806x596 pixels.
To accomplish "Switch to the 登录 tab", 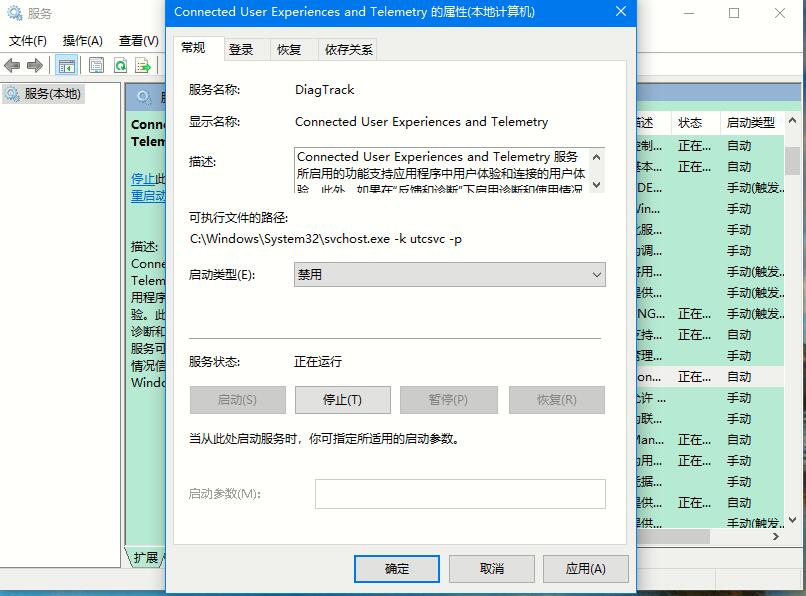I will (x=241, y=47).
